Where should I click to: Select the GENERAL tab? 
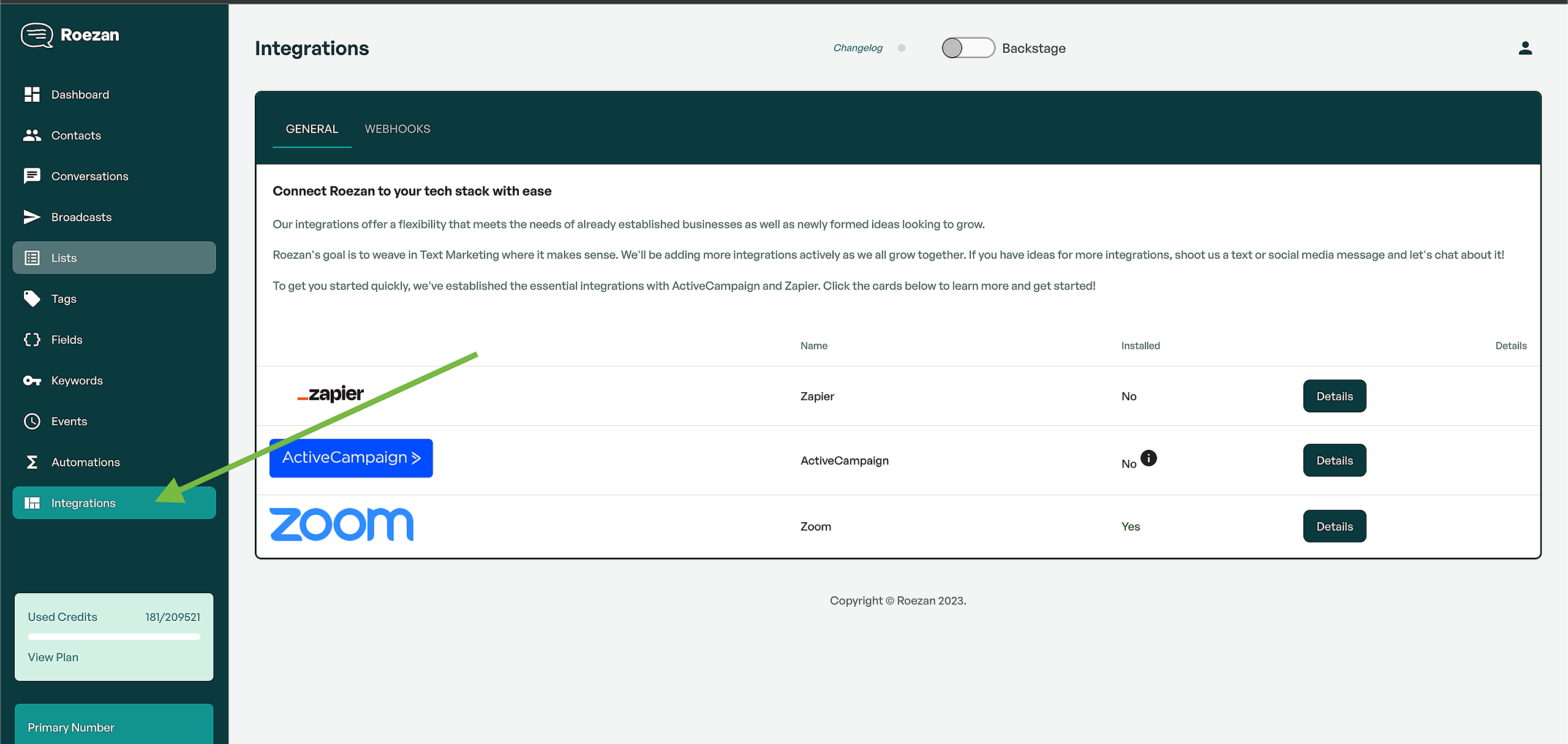pyautogui.click(x=312, y=129)
